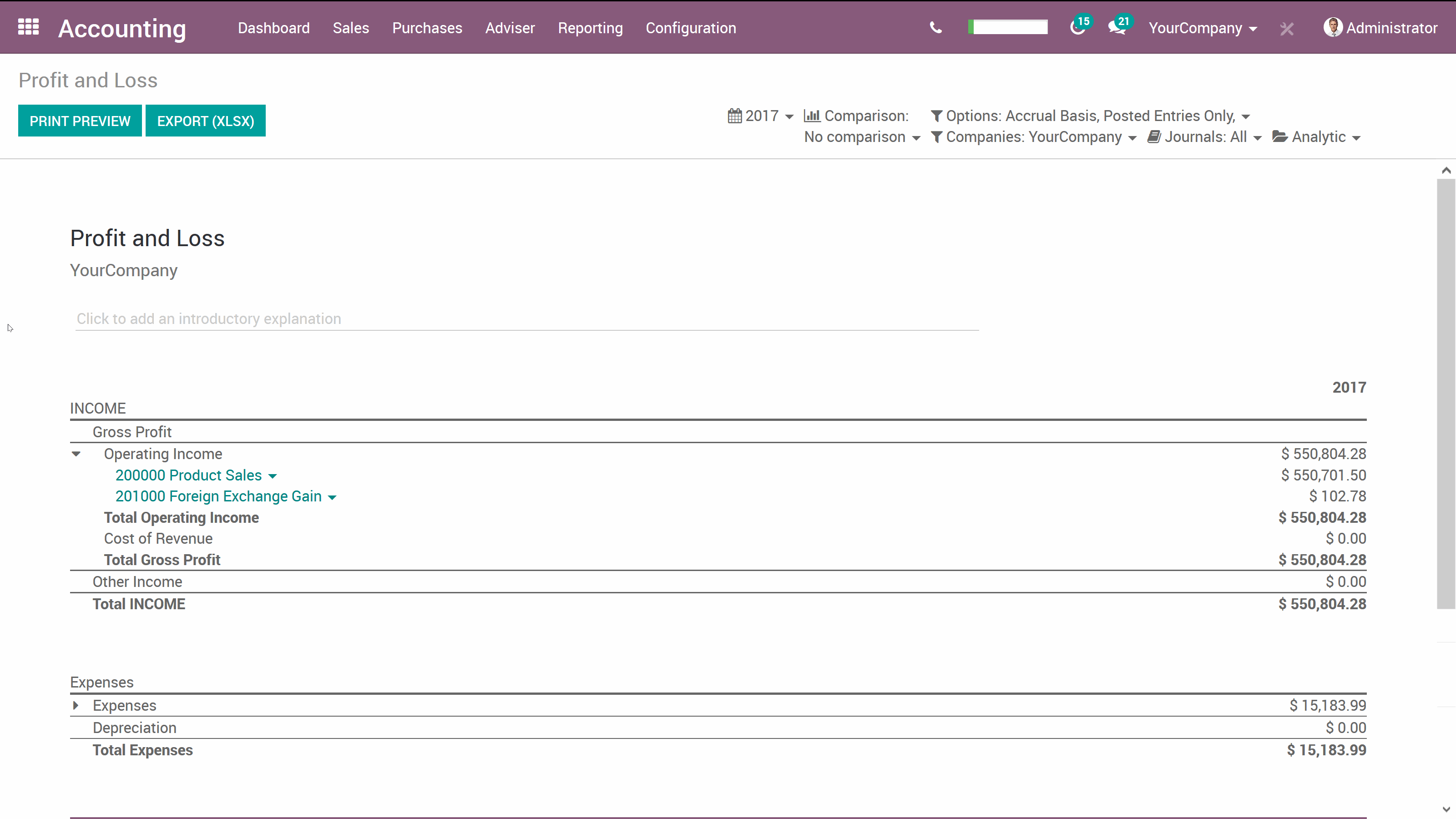The image size is (1456, 819).
Task: Open the 201000 Foreign Exchange Gain dropdown
Action: pyautogui.click(x=333, y=497)
